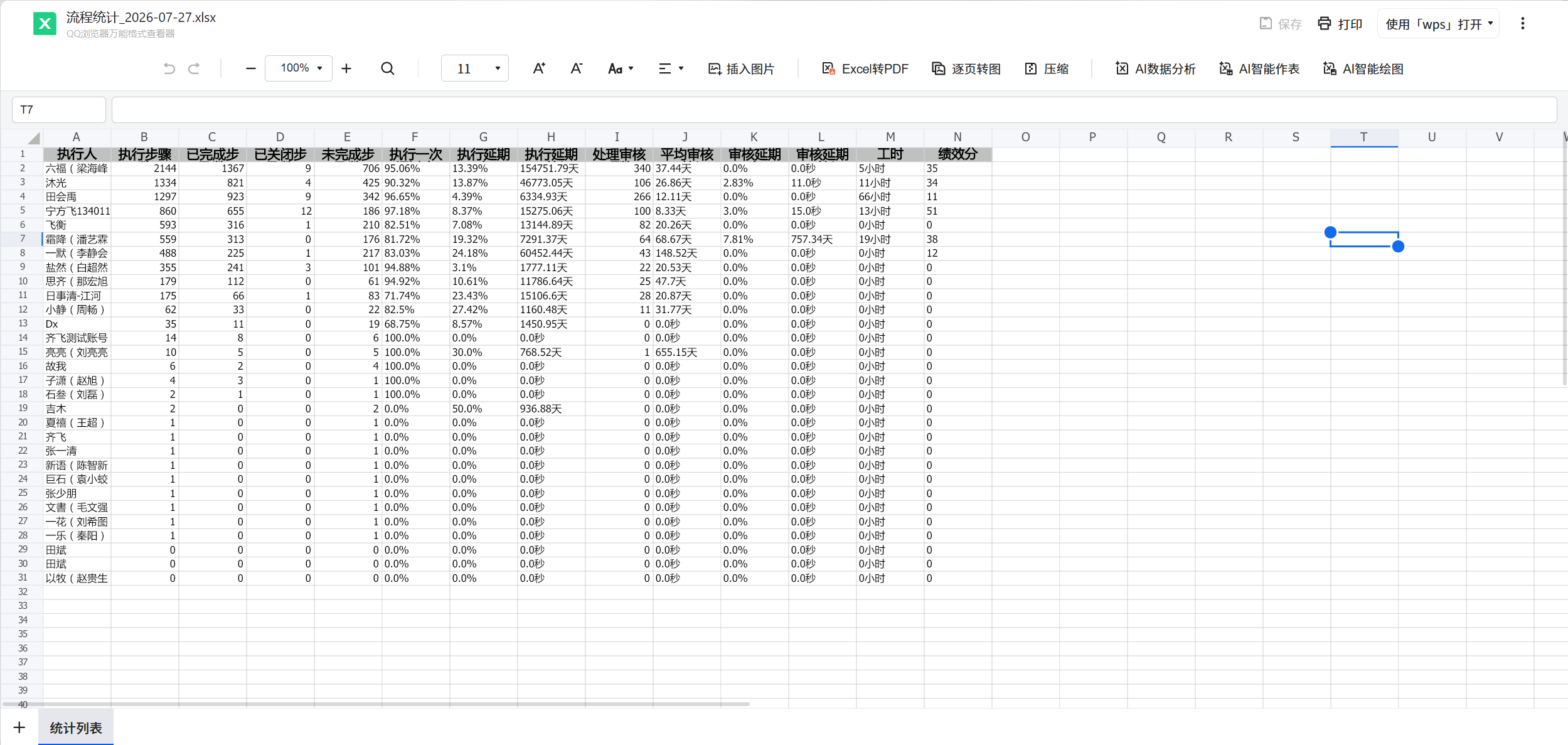Click the formula bar input field

click(834, 110)
